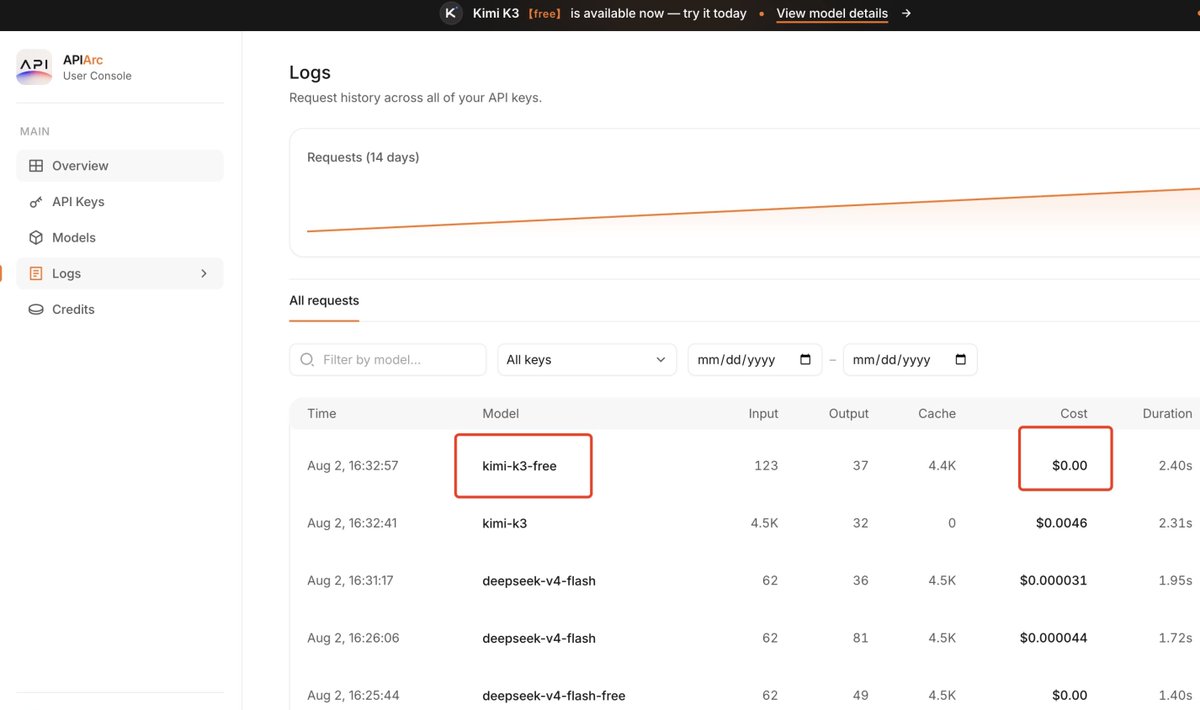1200x710 pixels.
Task: Click the arrow after View model details
Action: [906, 14]
